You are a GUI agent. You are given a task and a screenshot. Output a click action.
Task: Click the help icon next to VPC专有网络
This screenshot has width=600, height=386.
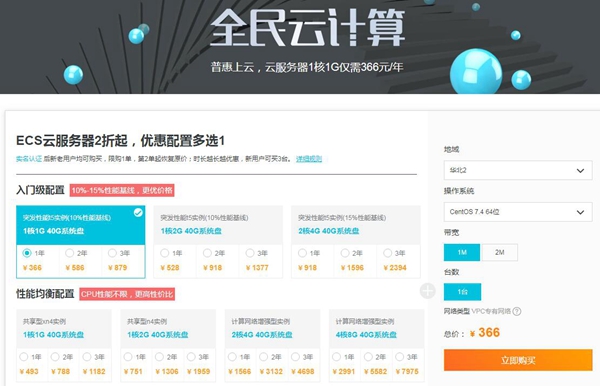click(517, 311)
